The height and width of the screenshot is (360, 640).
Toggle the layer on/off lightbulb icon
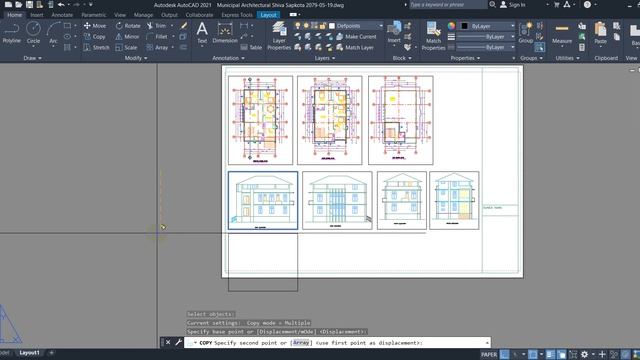pos(298,26)
